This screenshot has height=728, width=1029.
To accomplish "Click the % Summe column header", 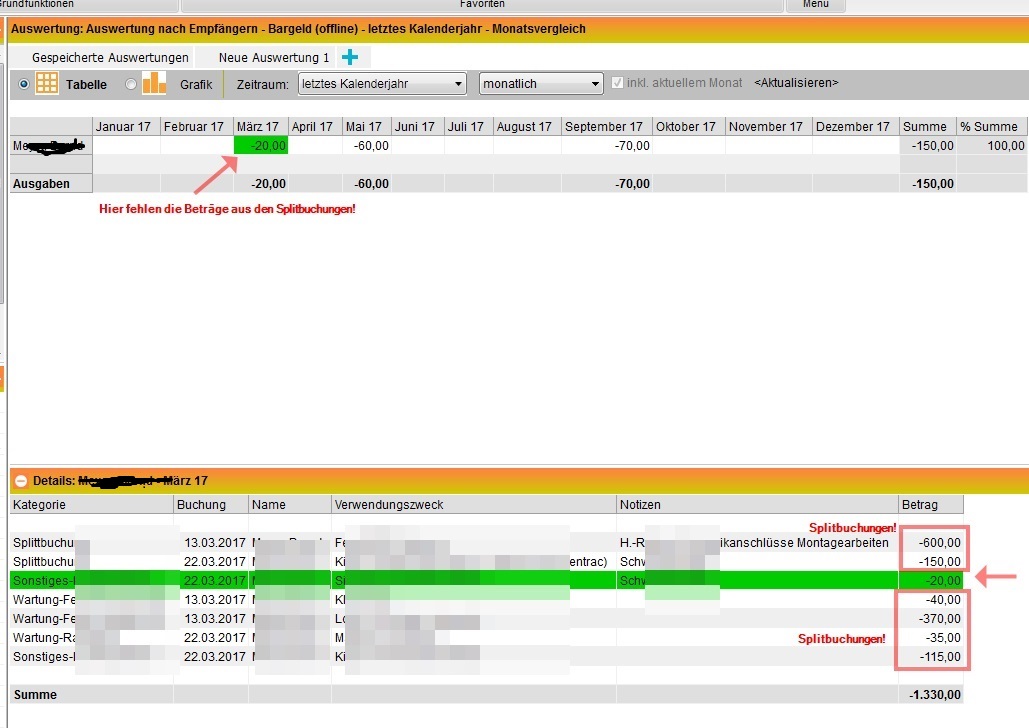I will (x=992, y=127).
